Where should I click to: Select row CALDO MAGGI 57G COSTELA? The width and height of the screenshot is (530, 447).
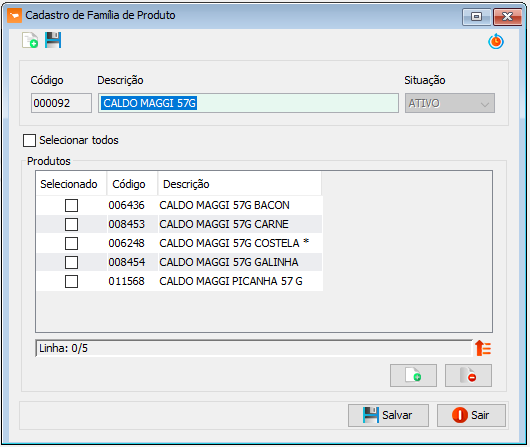179,243
